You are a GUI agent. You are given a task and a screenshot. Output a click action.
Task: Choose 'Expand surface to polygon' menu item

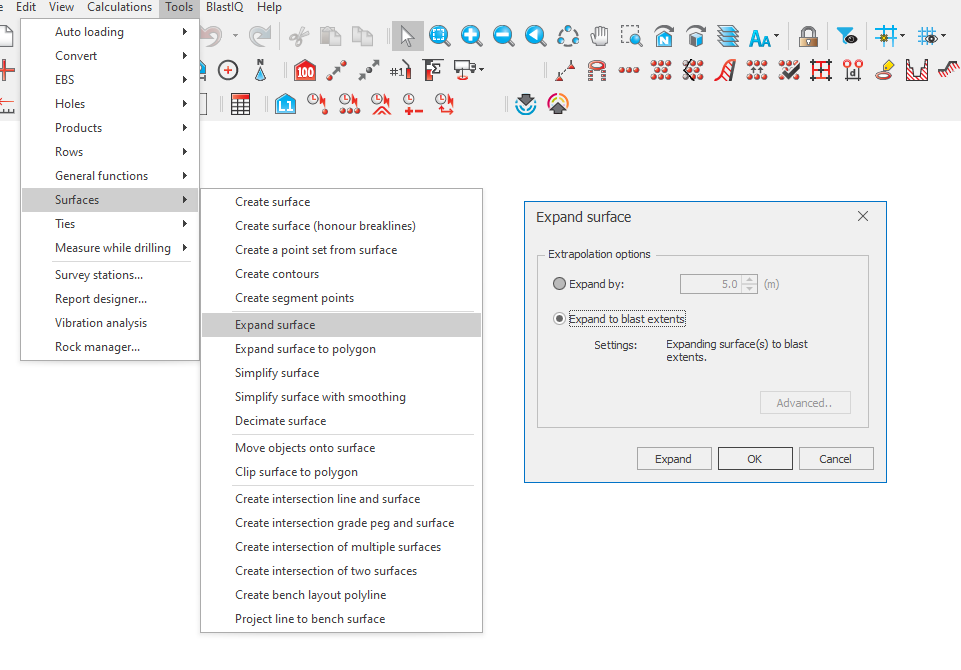click(x=341, y=349)
